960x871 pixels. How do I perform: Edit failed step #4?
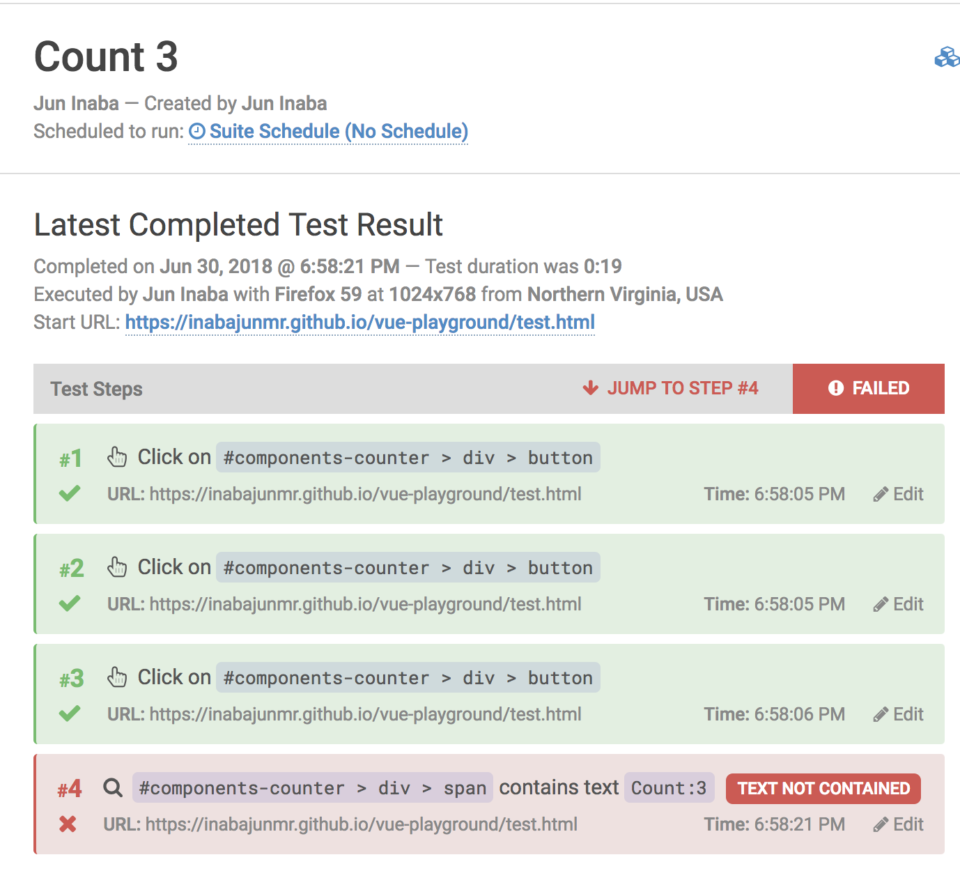pyautogui.click(x=899, y=824)
